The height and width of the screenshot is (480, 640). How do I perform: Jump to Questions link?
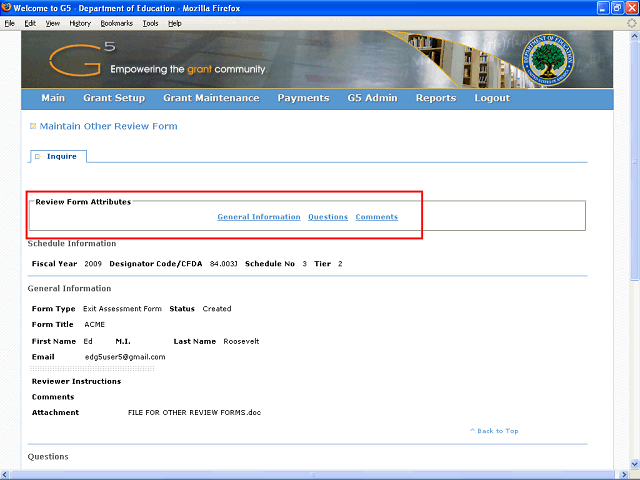(328, 217)
